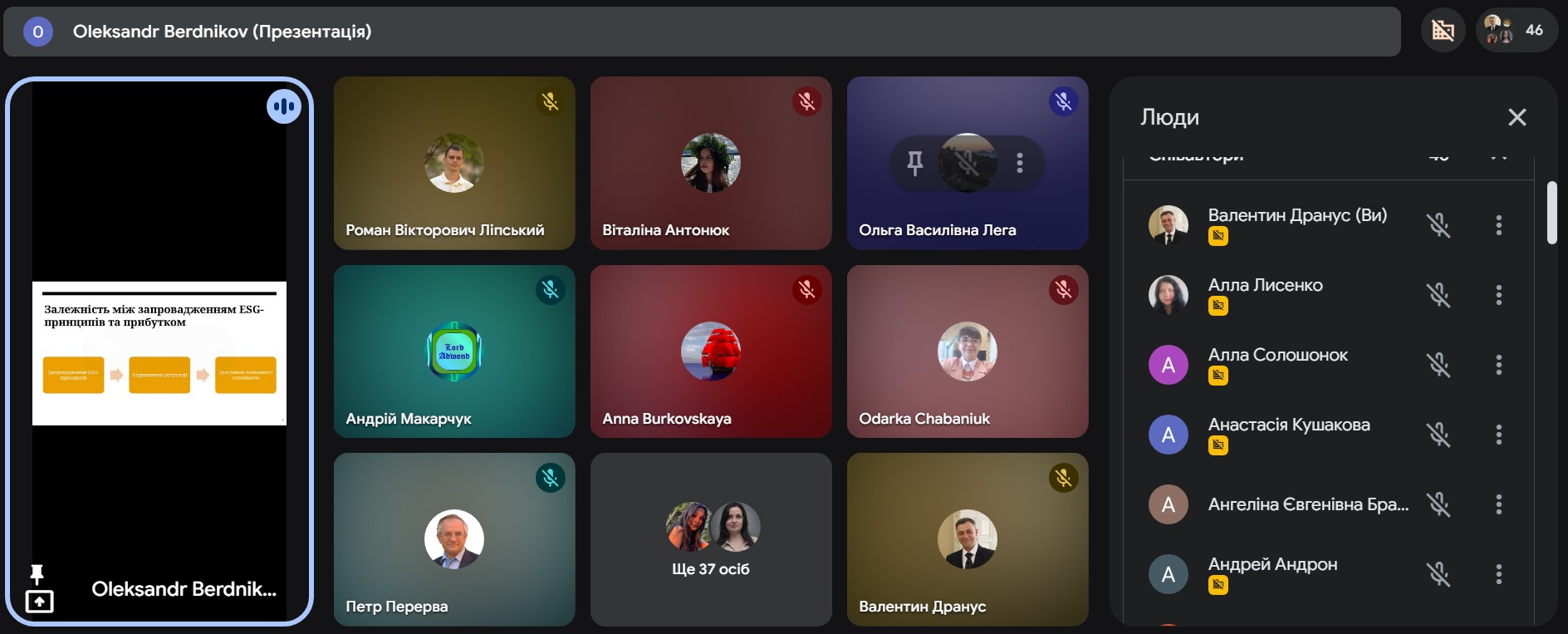Click the audio activity indicator on presentation tile

(x=284, y=106)
